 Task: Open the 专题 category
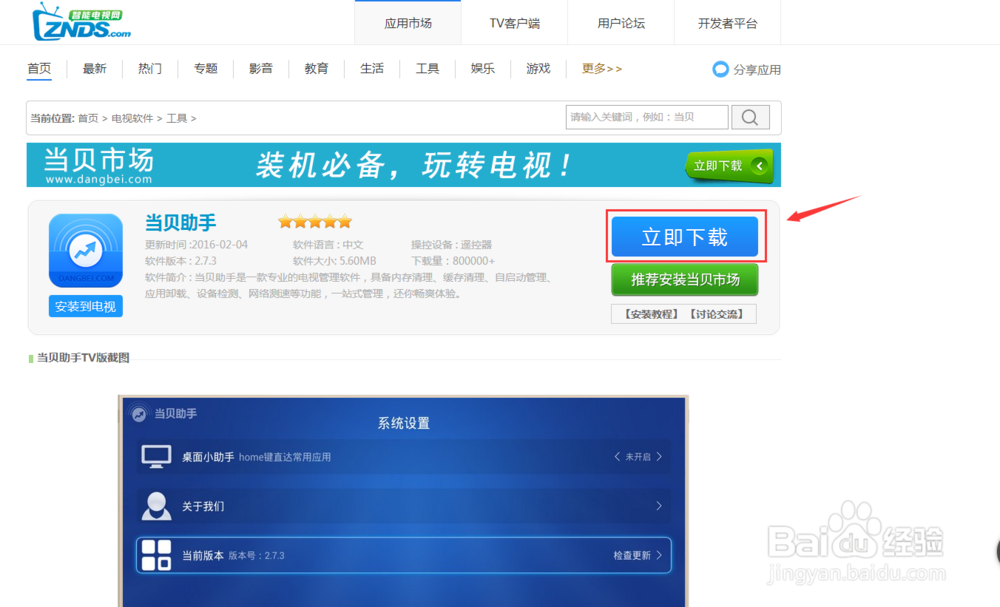click(x=205, y=69)
